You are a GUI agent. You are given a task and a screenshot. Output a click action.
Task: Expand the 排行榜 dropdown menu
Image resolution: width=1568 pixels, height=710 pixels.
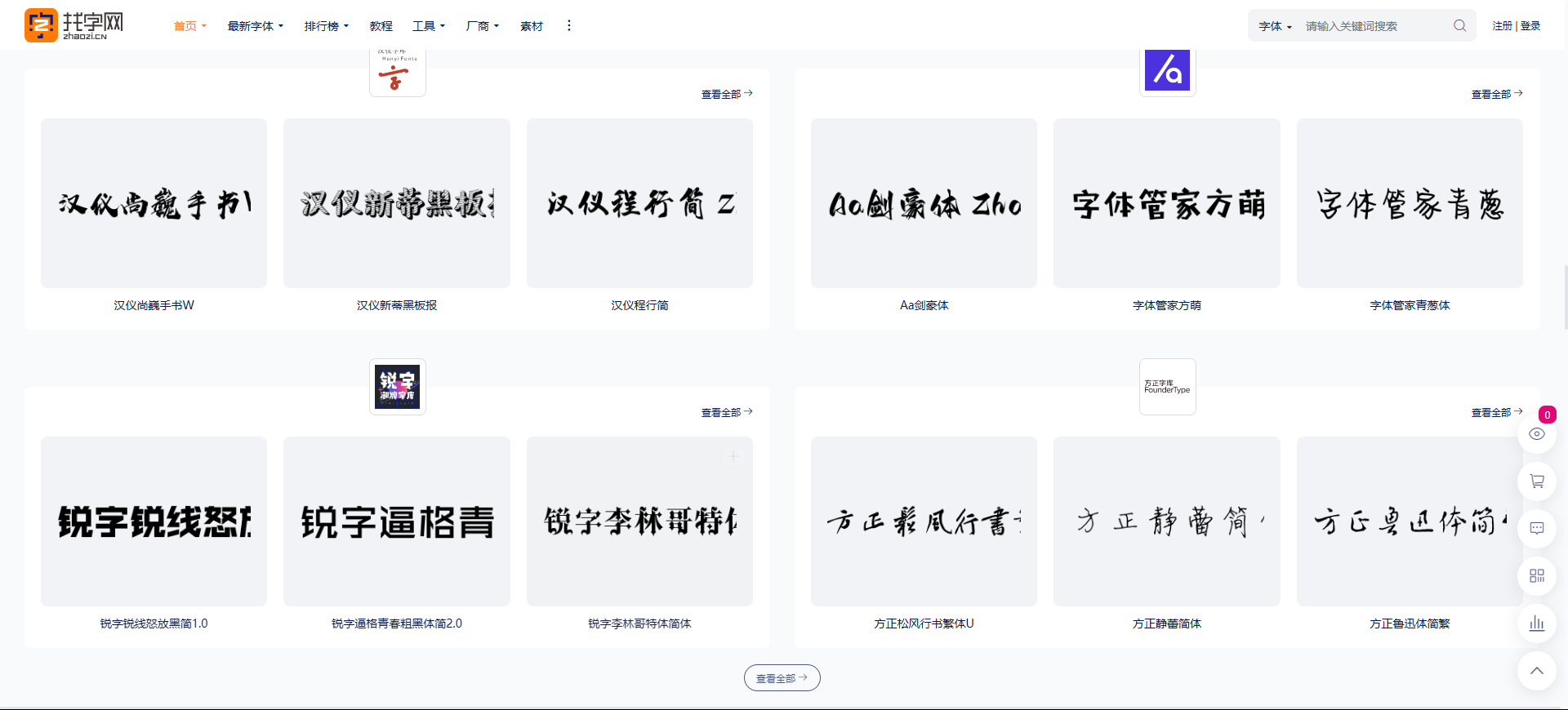(327, 26)
